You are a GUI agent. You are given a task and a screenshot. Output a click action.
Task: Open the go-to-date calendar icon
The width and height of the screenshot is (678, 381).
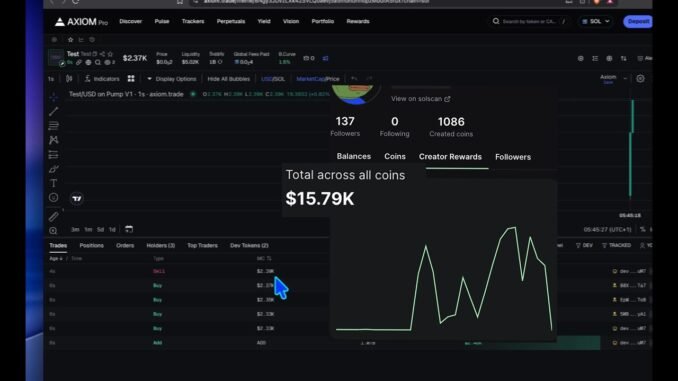tap(129, 229)
